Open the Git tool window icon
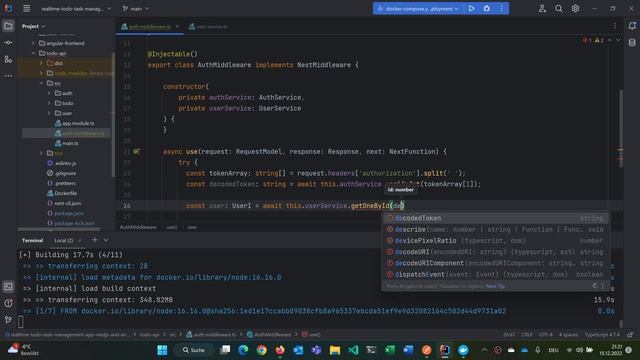 [x=8, y=320]
